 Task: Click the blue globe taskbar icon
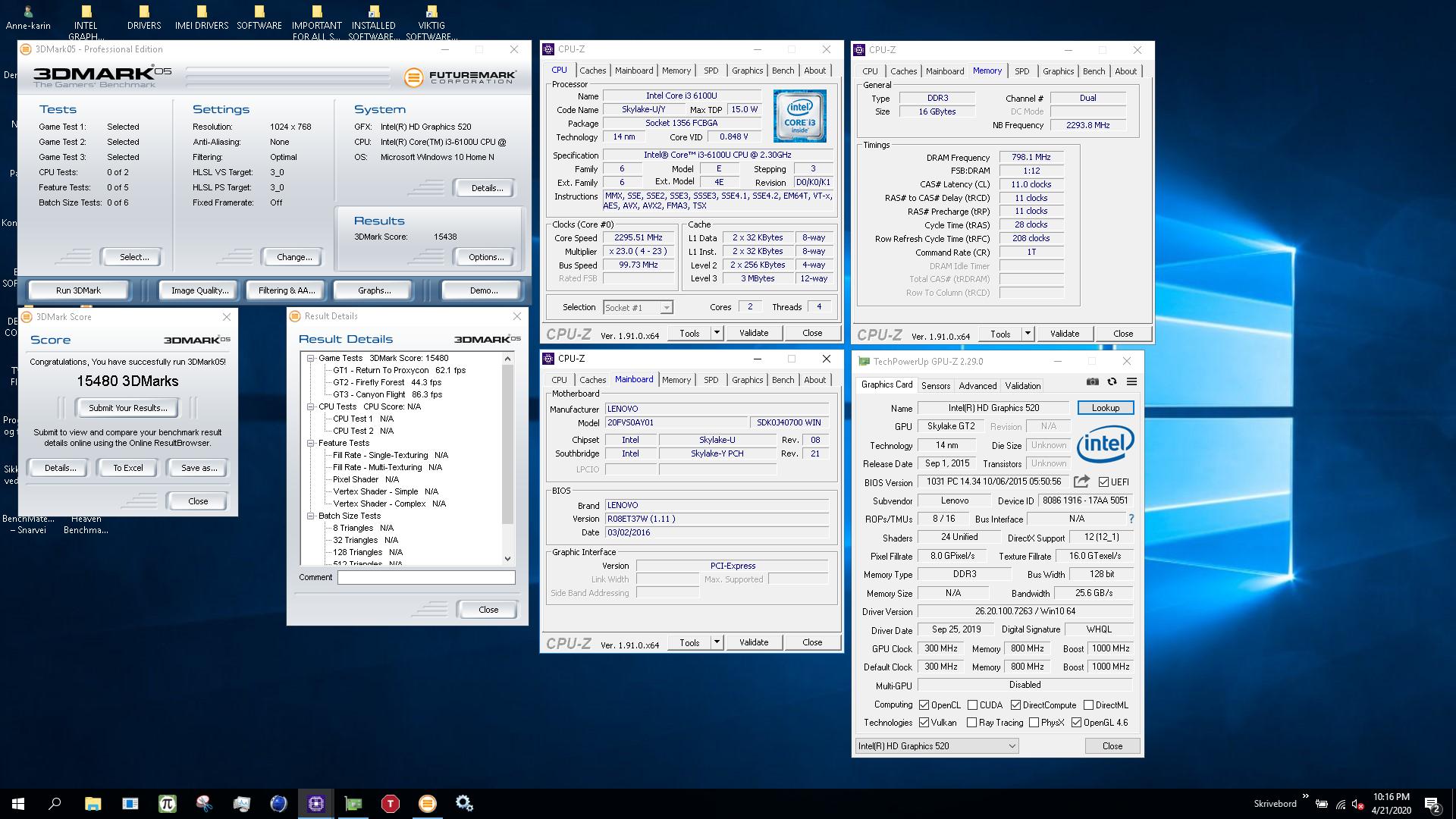[278, 804]
